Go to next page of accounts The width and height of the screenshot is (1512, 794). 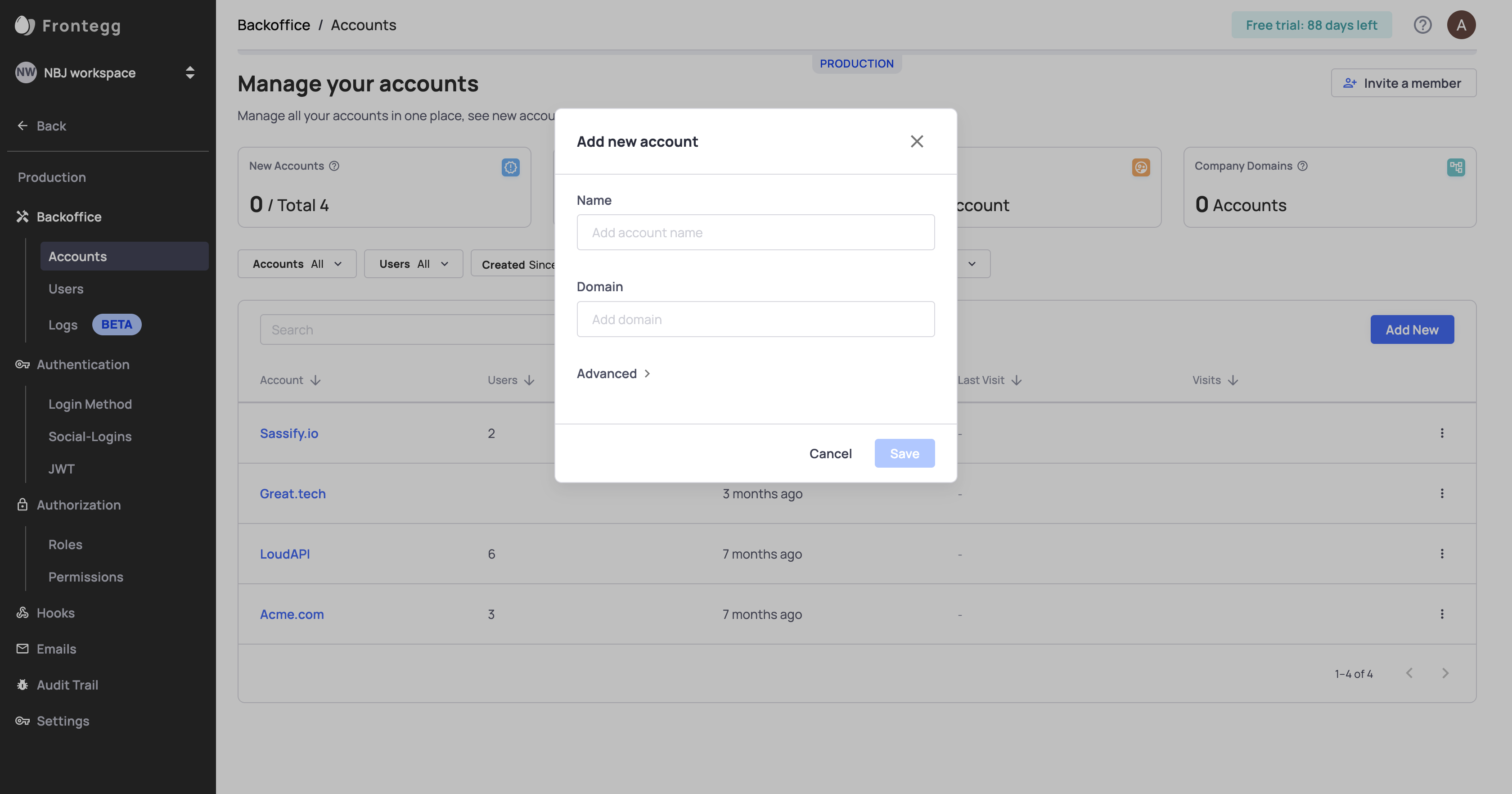coord(1445,674)
